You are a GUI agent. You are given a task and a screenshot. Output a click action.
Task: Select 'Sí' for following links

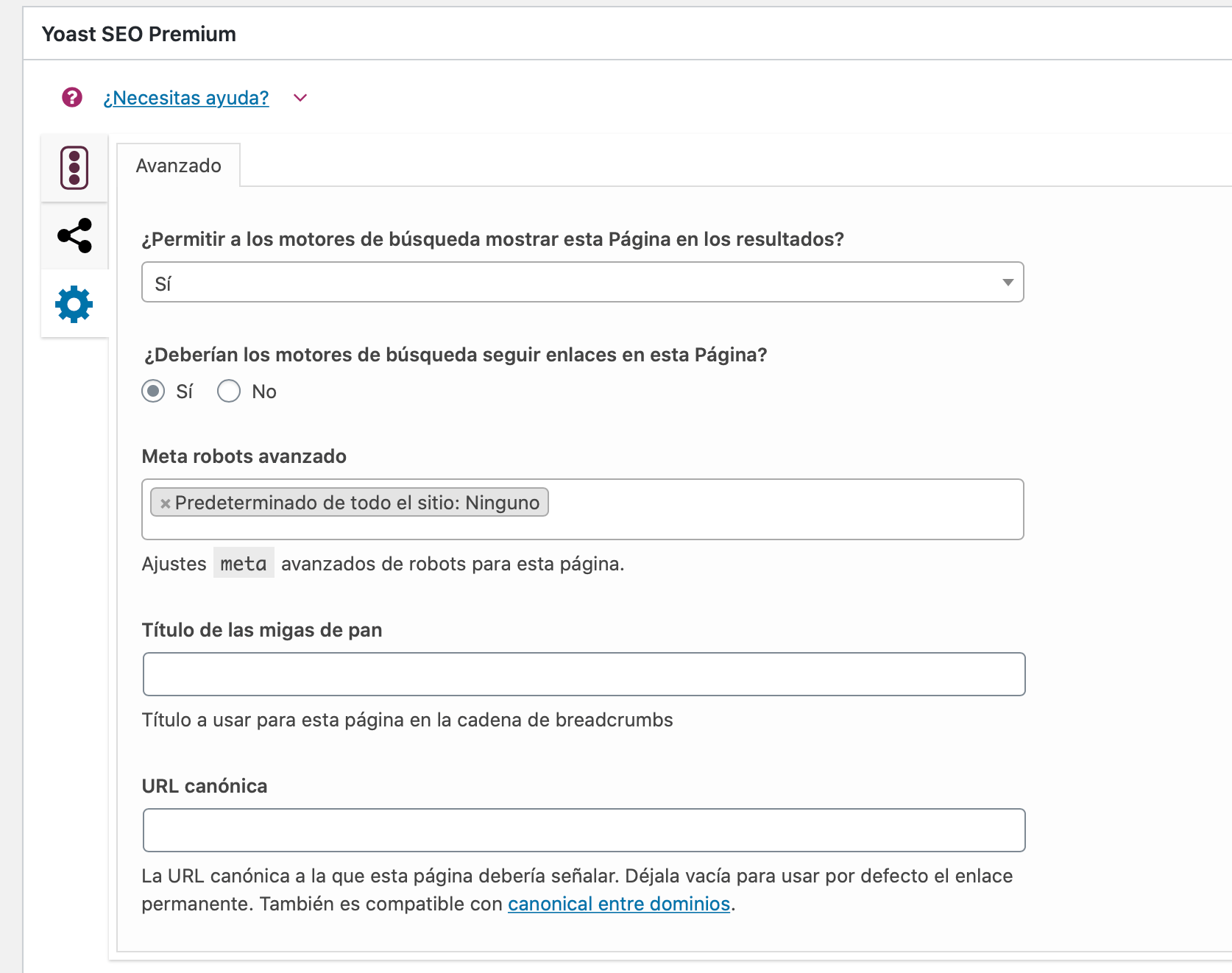[153, 391]
